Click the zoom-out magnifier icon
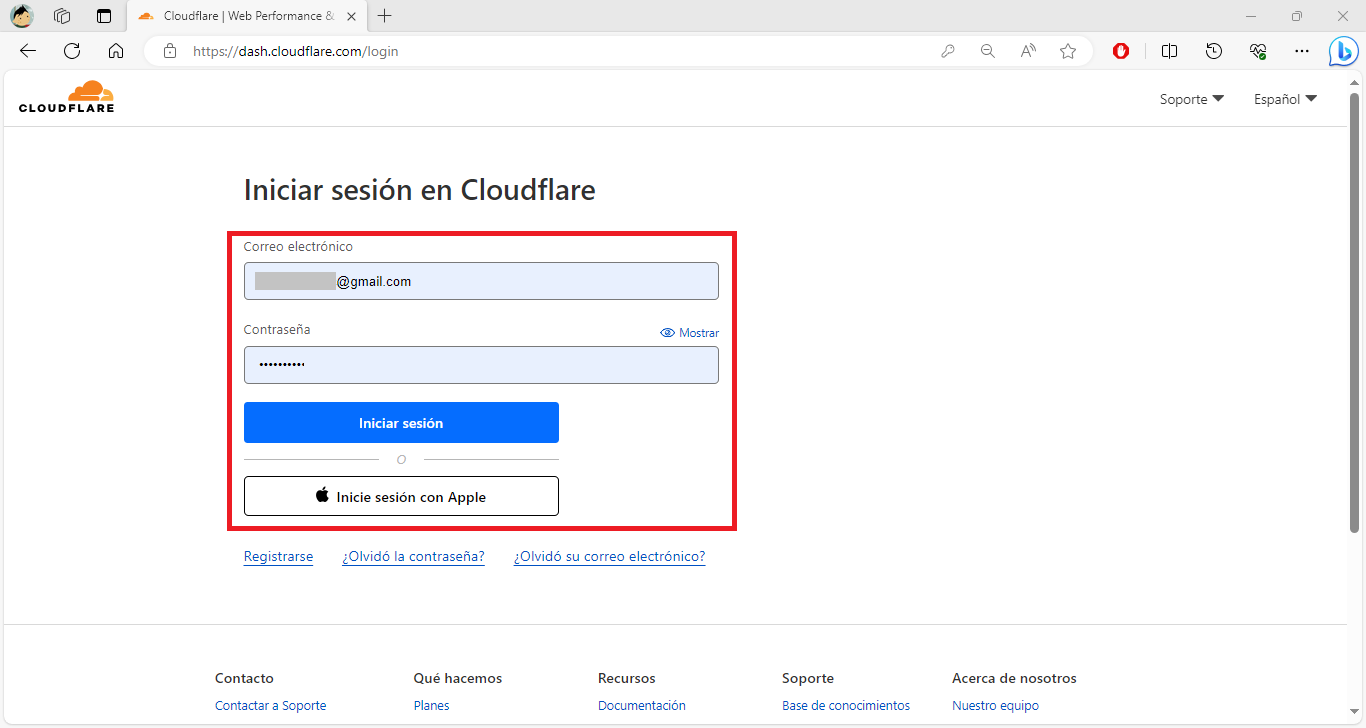 [x=988, y=51]
